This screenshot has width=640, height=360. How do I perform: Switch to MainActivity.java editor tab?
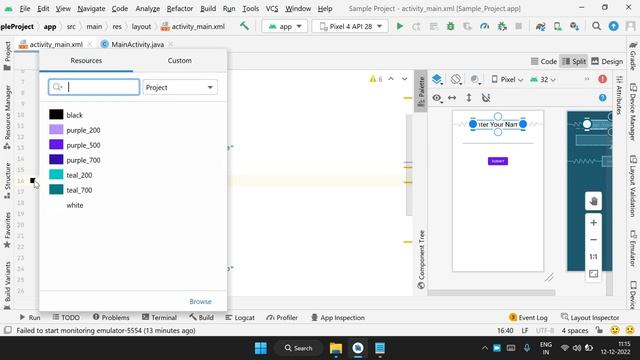pos(137,44)
